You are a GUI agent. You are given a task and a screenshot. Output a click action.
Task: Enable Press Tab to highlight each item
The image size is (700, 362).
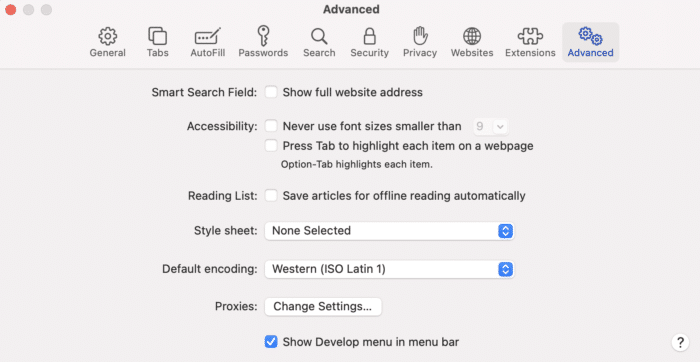click(x=271, y=146)
